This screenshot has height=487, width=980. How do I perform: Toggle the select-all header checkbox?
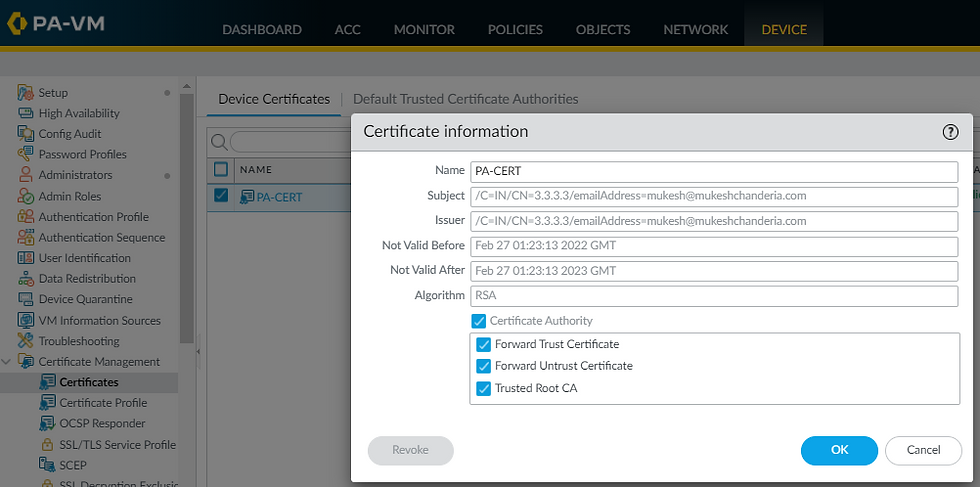pos(221,169)
